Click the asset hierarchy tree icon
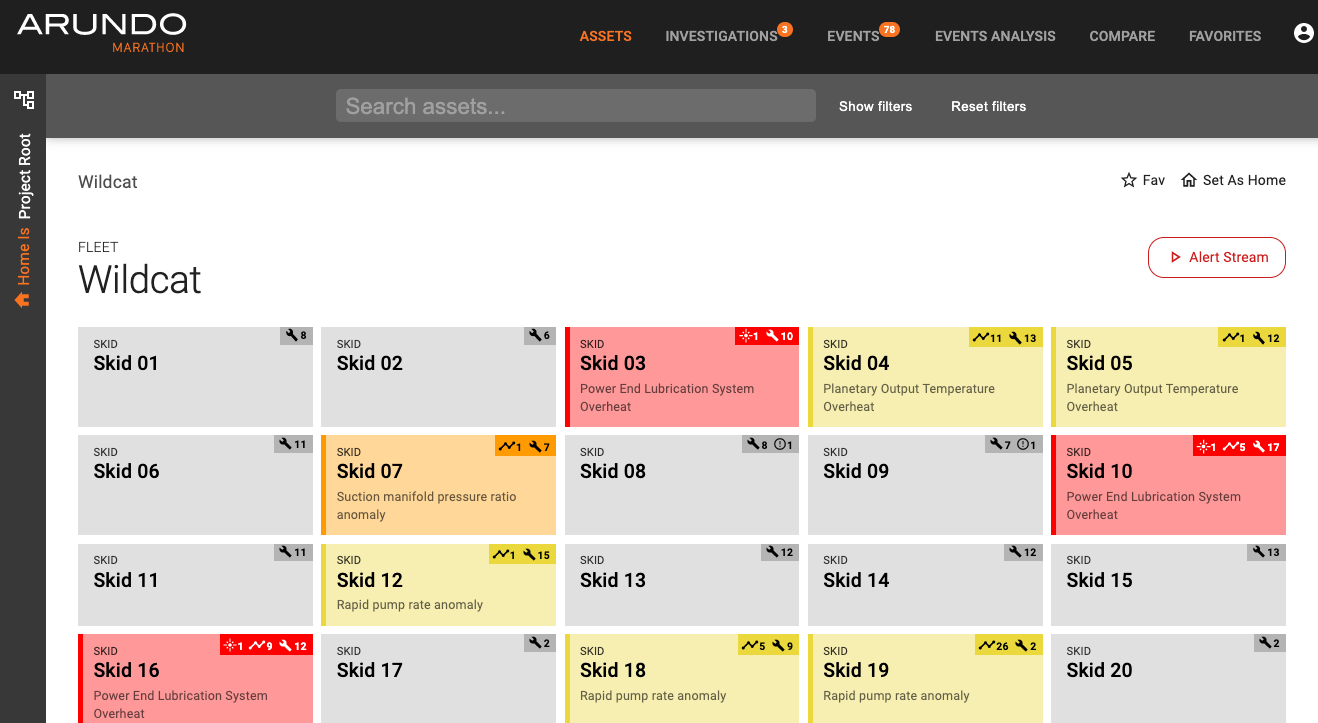 (23, 99)
